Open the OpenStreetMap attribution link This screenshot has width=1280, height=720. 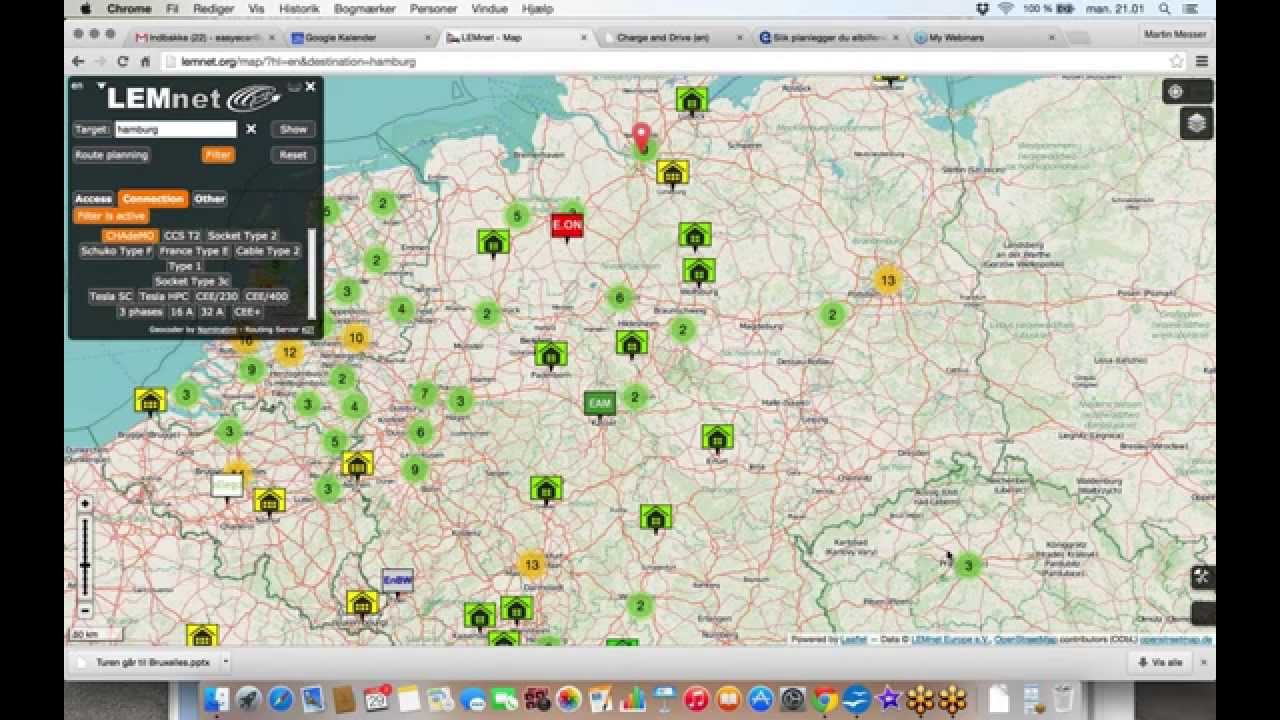(1024, 640)
